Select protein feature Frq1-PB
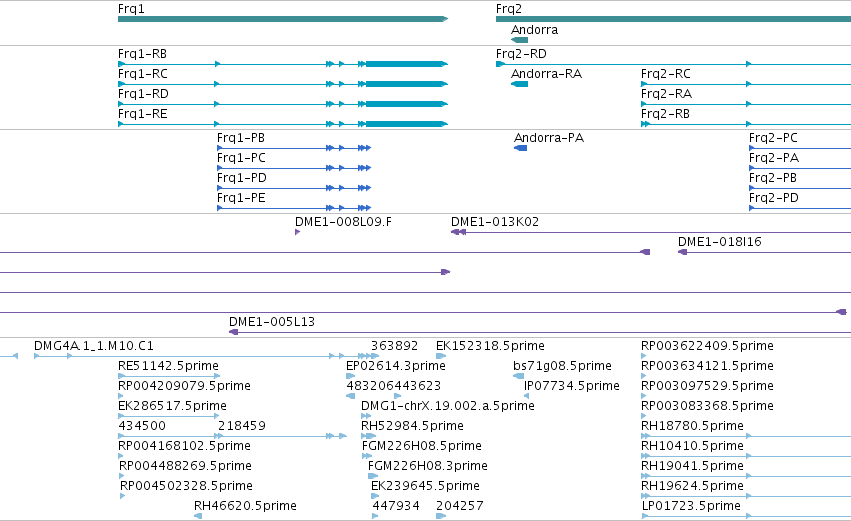The width and height of the screenshot is (851, 521). click(x=241, y=138)
